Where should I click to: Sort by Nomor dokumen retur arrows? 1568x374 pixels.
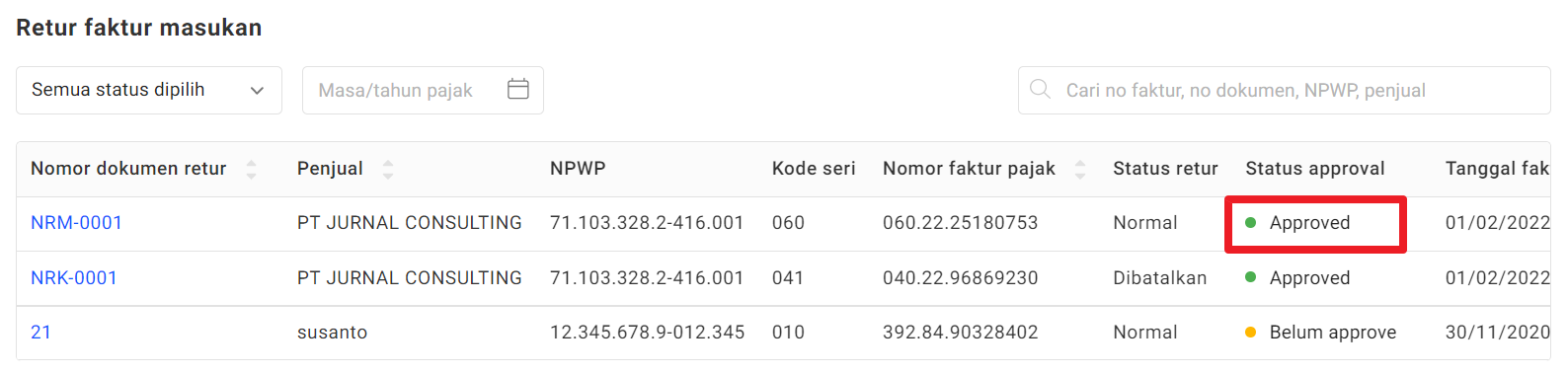(251, 169)
